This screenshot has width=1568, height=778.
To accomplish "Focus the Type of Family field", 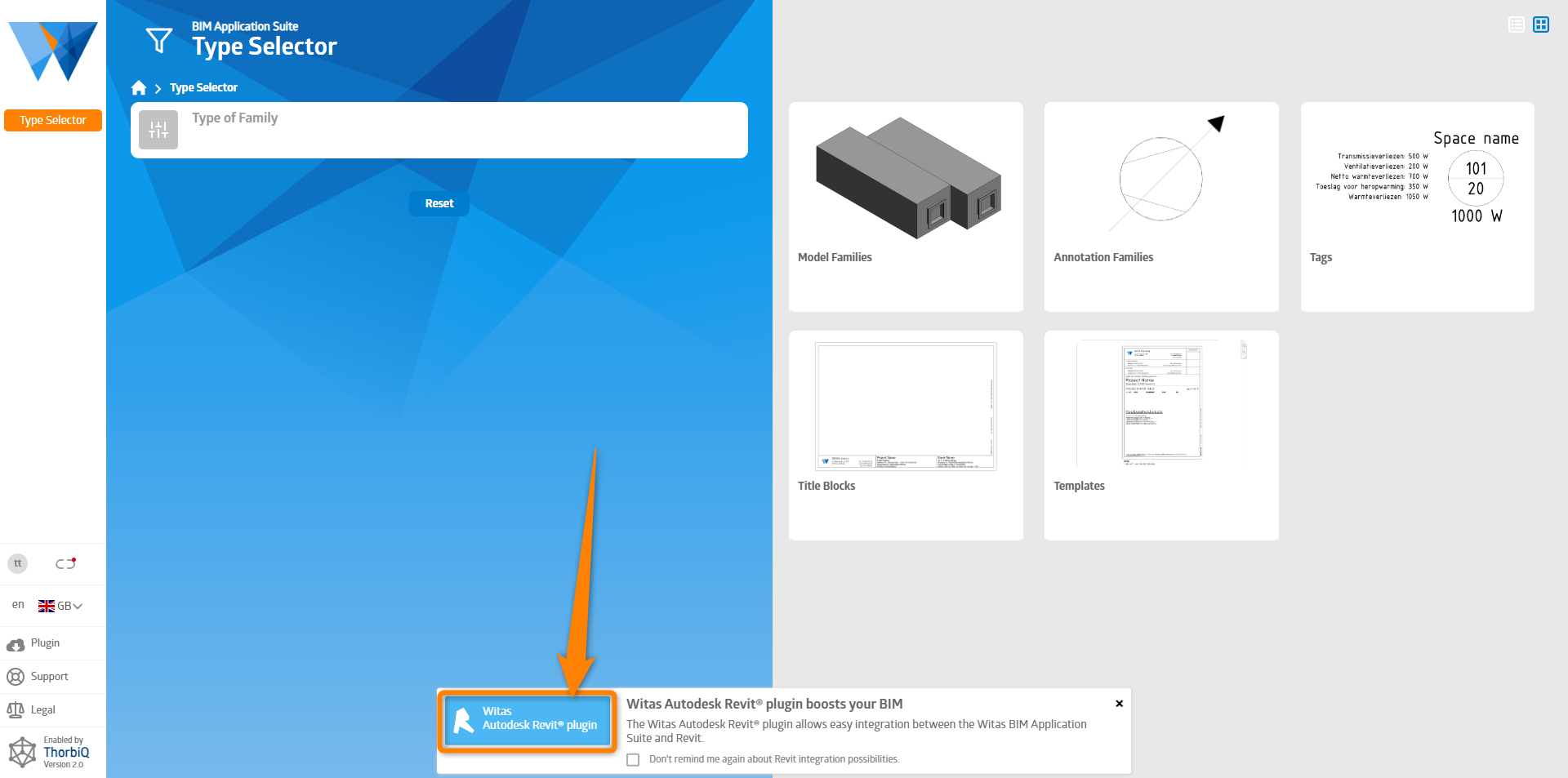I will tap(439, 130).
